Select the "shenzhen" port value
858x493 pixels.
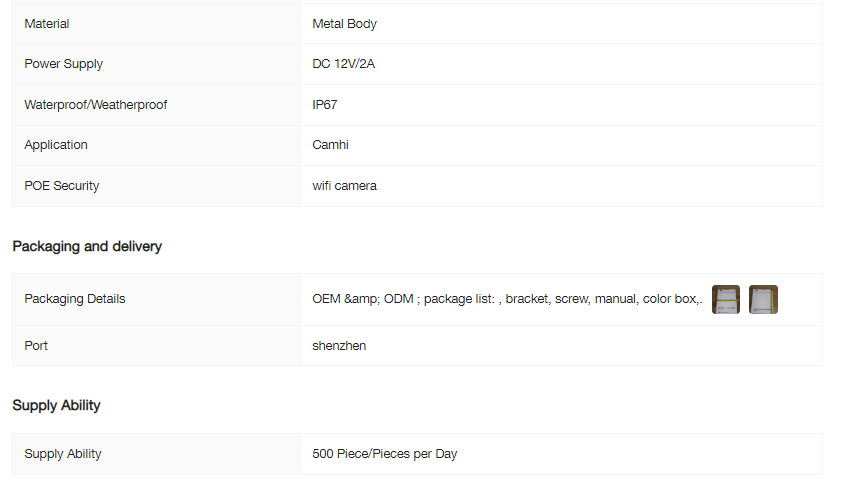339,346
